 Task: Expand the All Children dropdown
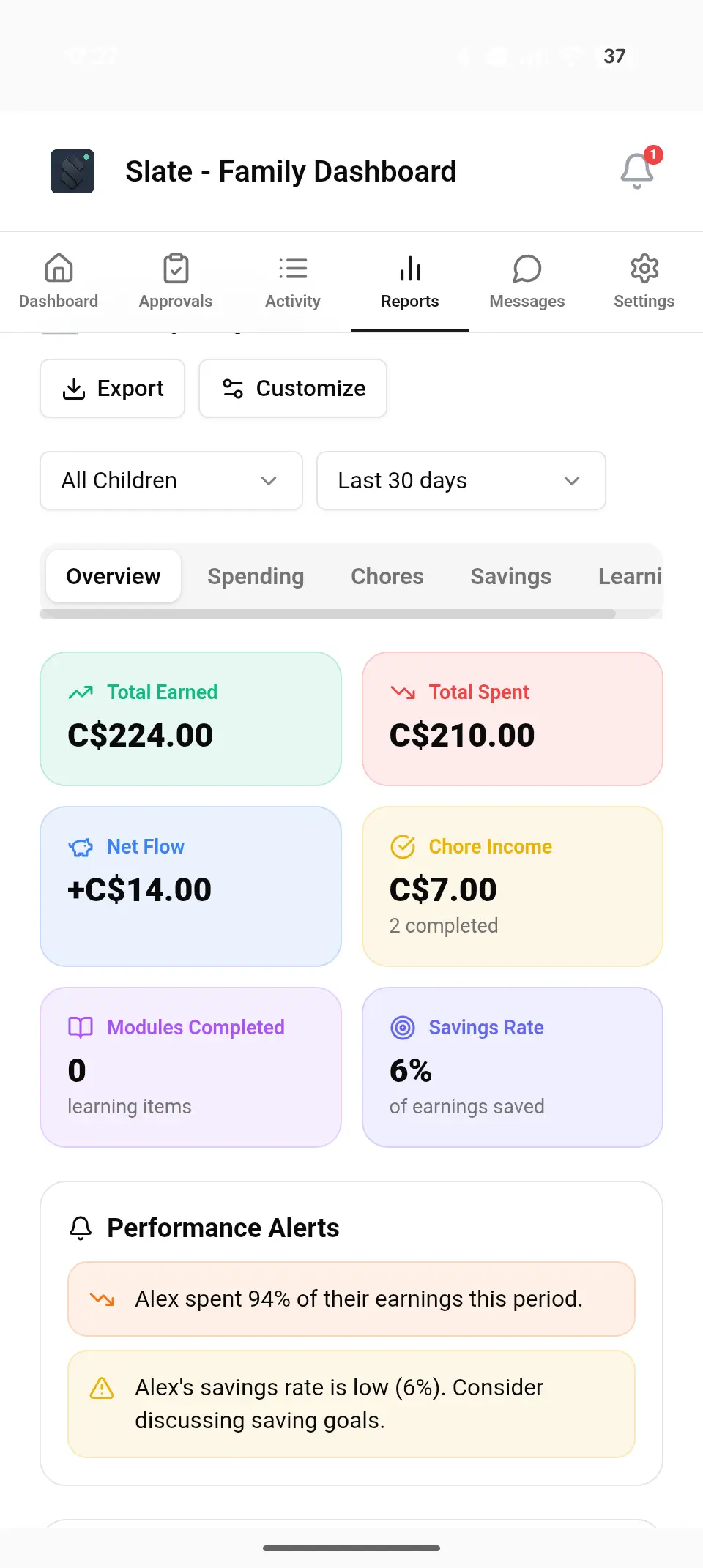[x=171, y=480]
